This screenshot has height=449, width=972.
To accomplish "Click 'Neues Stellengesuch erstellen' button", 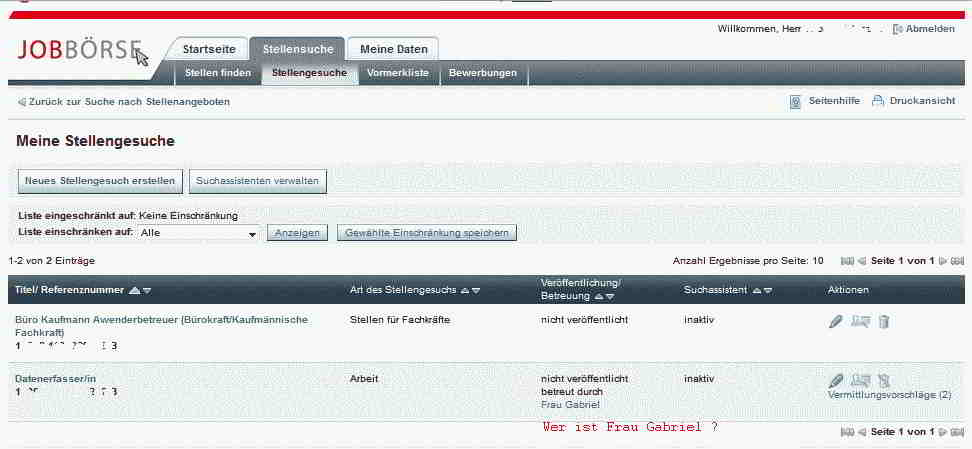I will 98,181.
